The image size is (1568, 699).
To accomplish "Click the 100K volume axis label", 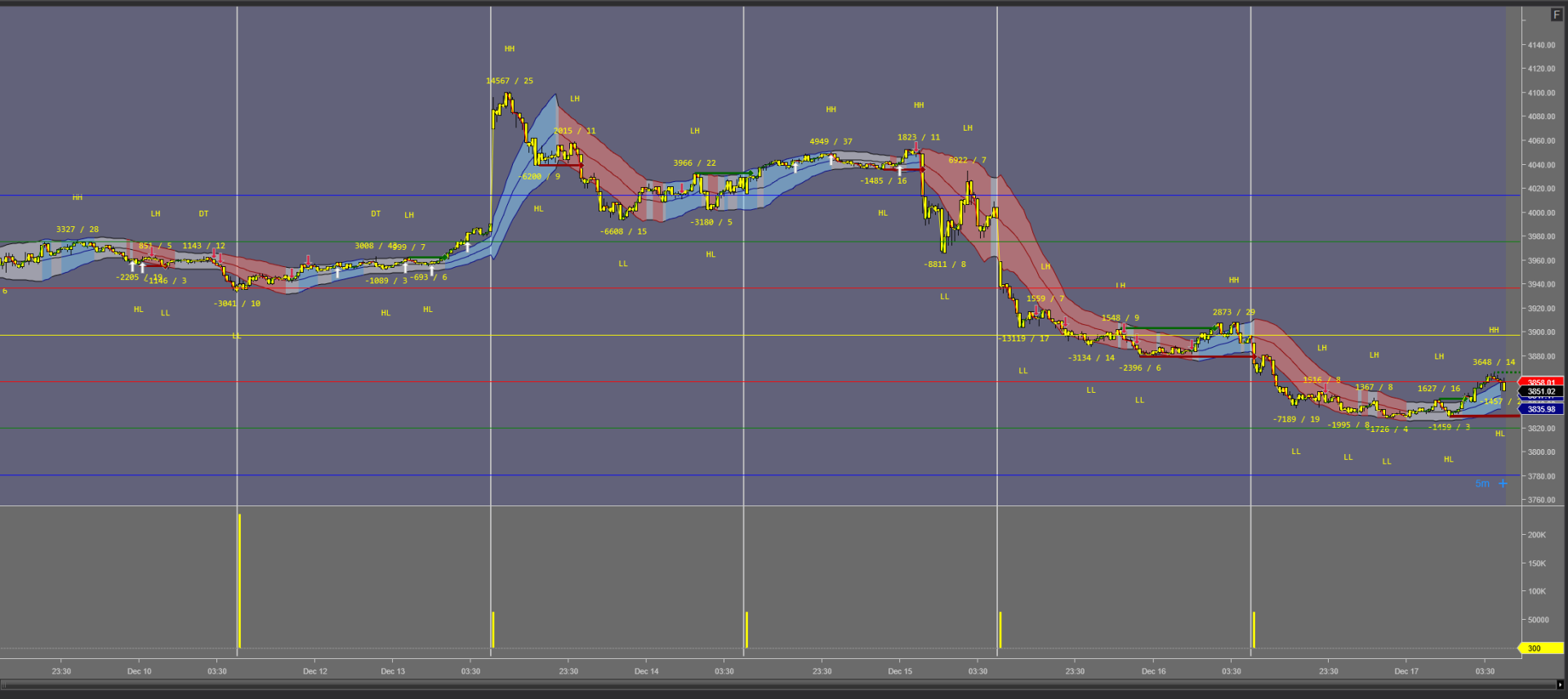I will [x=1537, y=591].
